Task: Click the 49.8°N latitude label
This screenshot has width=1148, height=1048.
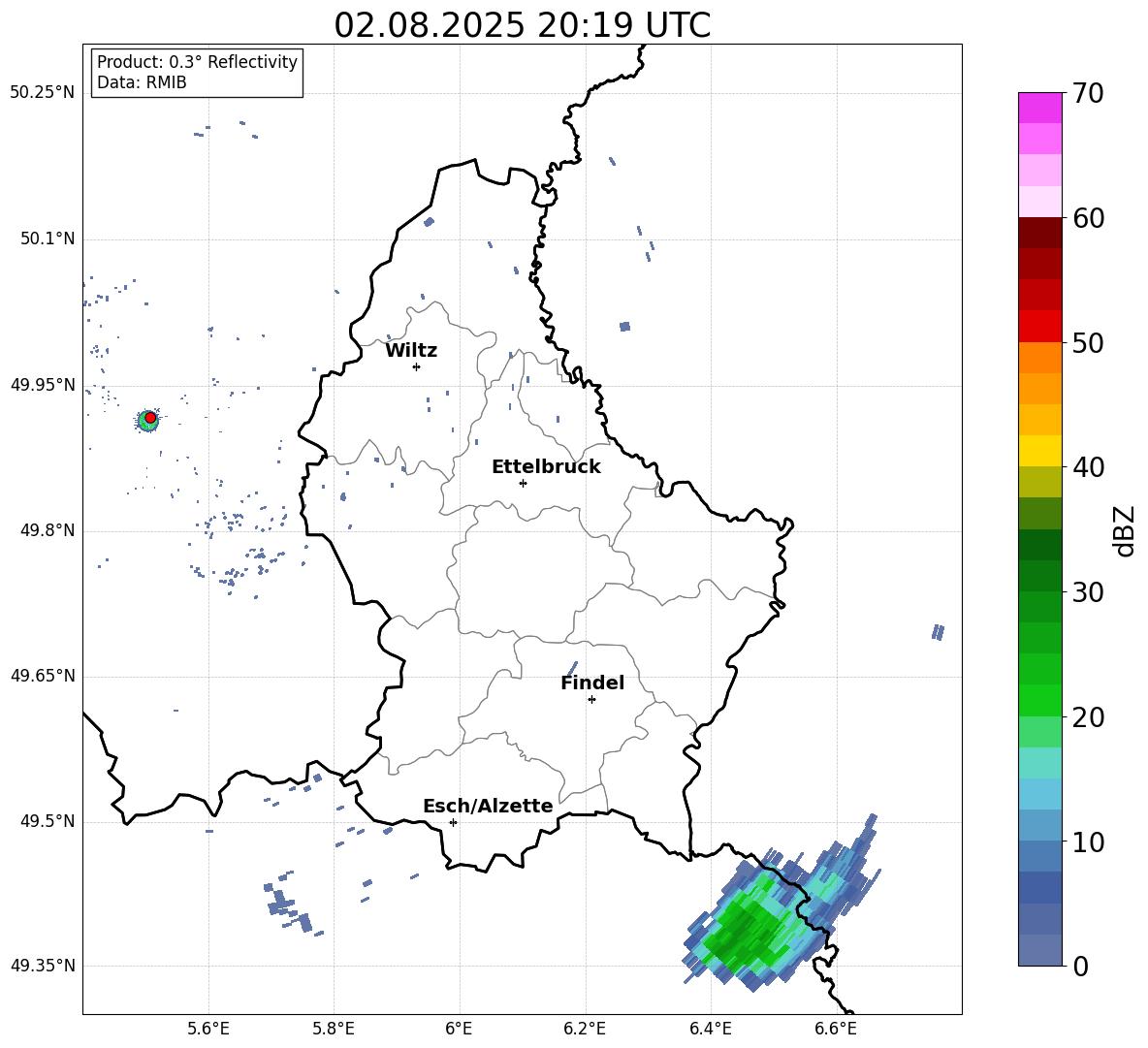Action: [48, 530]
